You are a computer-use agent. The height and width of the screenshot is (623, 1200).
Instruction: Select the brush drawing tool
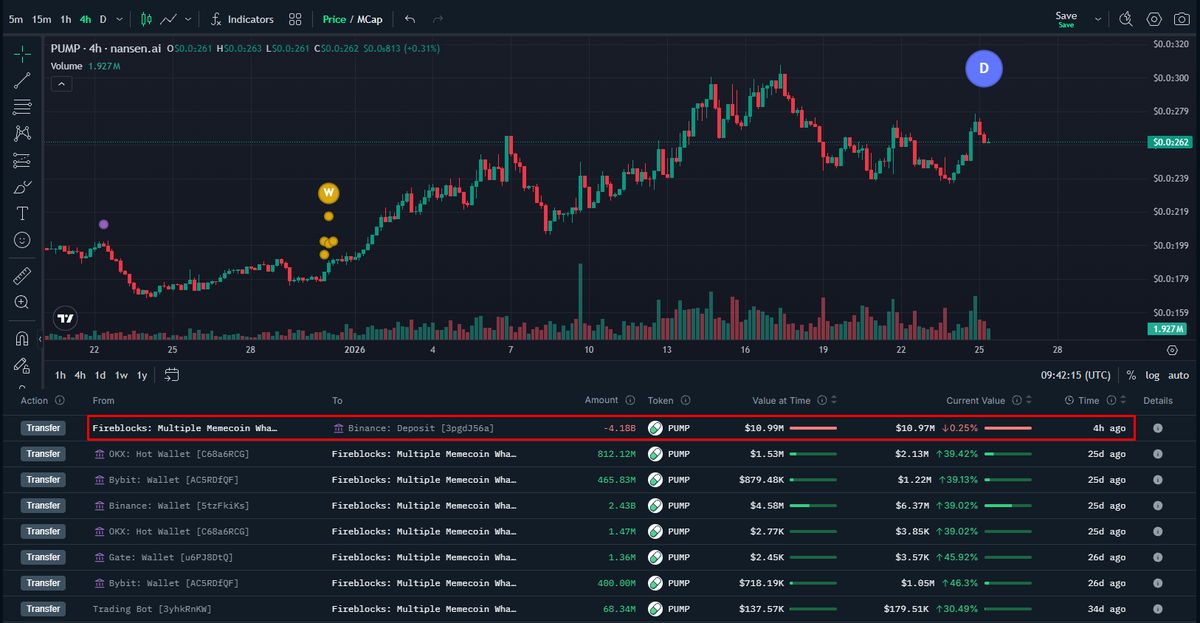click(x=22, y=187)
